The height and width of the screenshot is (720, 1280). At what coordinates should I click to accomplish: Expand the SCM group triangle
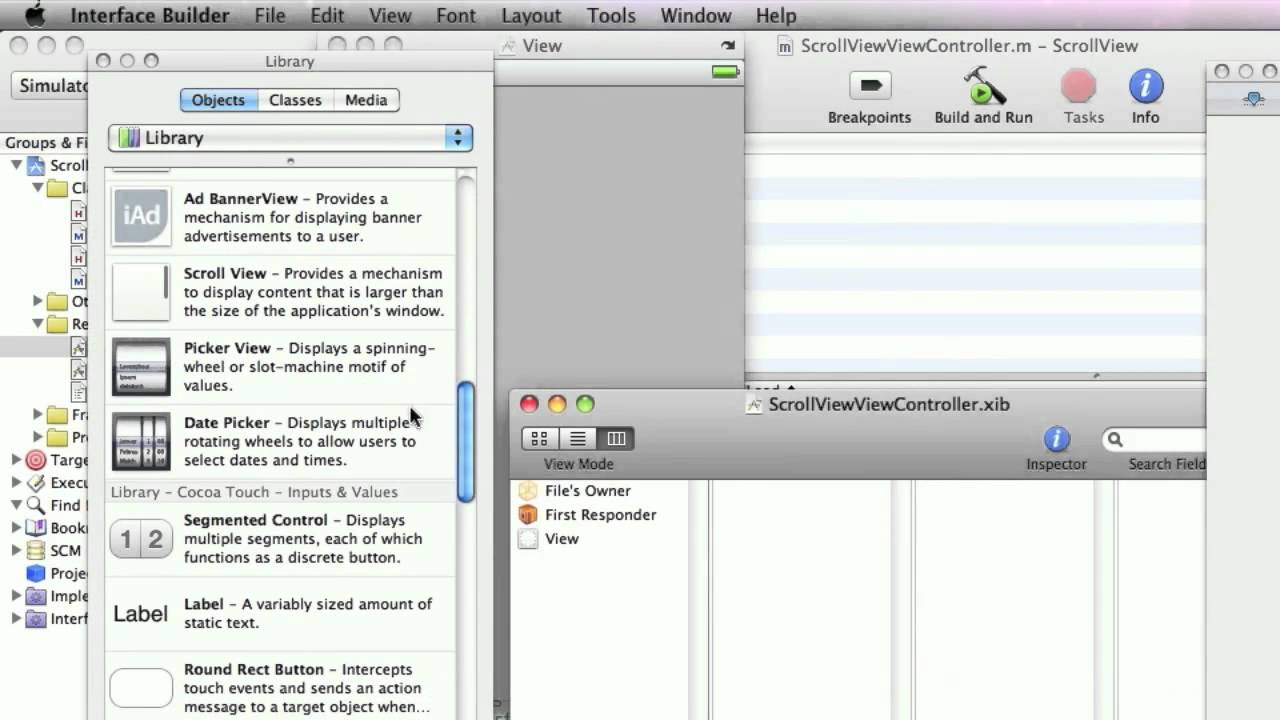[x=16, y=550]
